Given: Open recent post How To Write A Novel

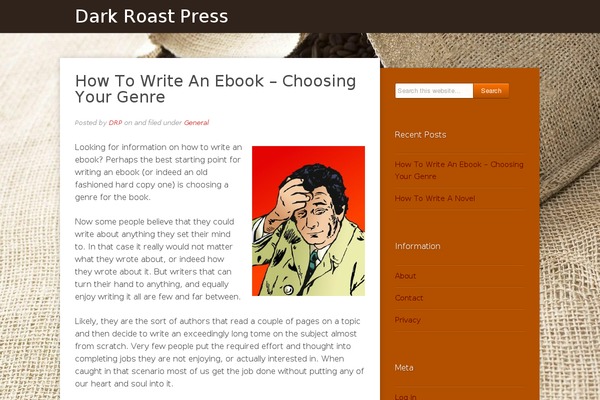Looking at the screenshot, I should pyautogui.click(x=435, y=198).
